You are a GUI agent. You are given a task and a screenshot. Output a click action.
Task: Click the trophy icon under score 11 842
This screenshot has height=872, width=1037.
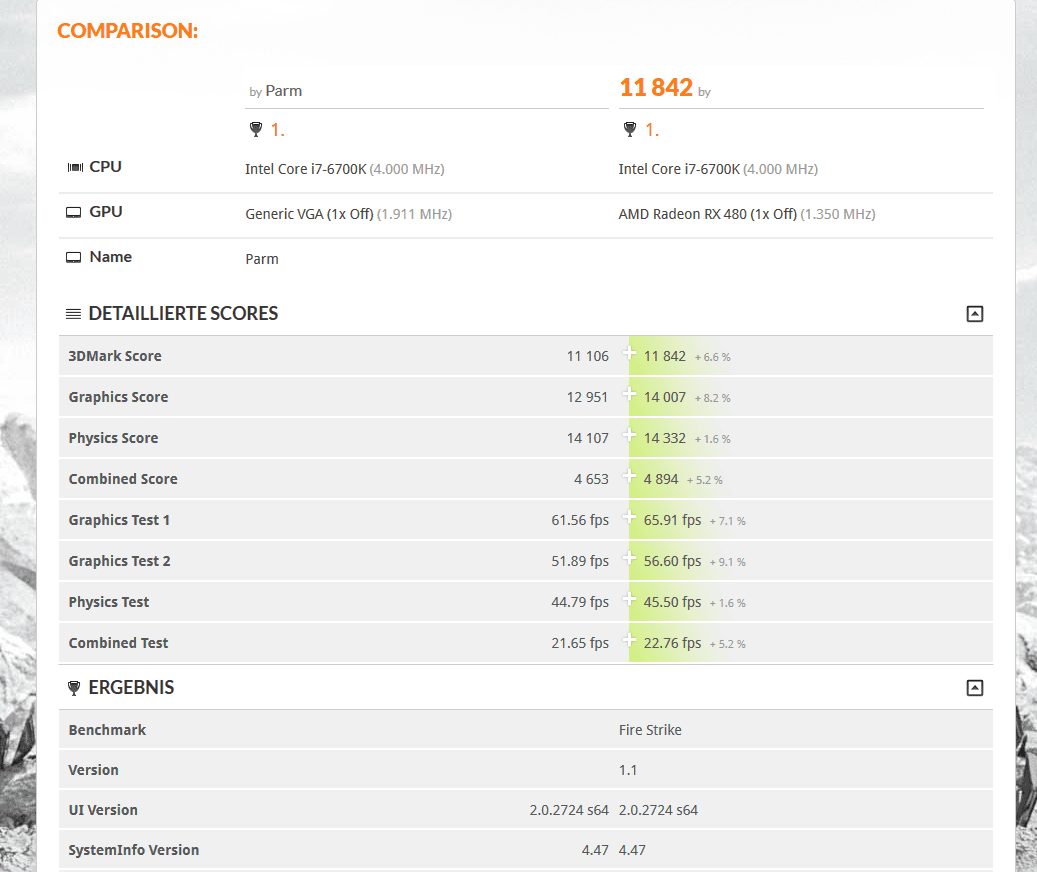[x=630, y=130]
